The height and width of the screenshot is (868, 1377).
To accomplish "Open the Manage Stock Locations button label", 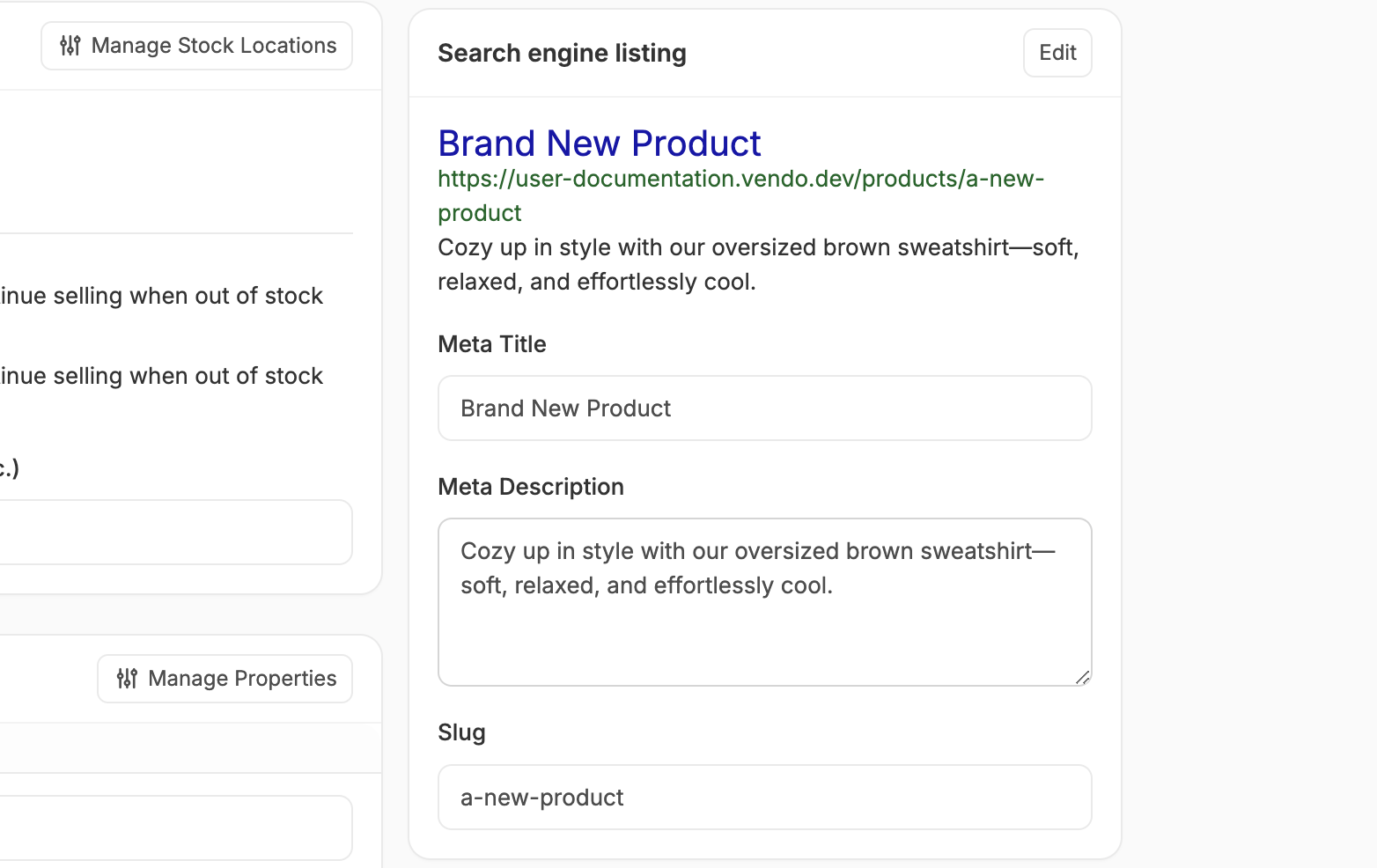I will point(213,46).
